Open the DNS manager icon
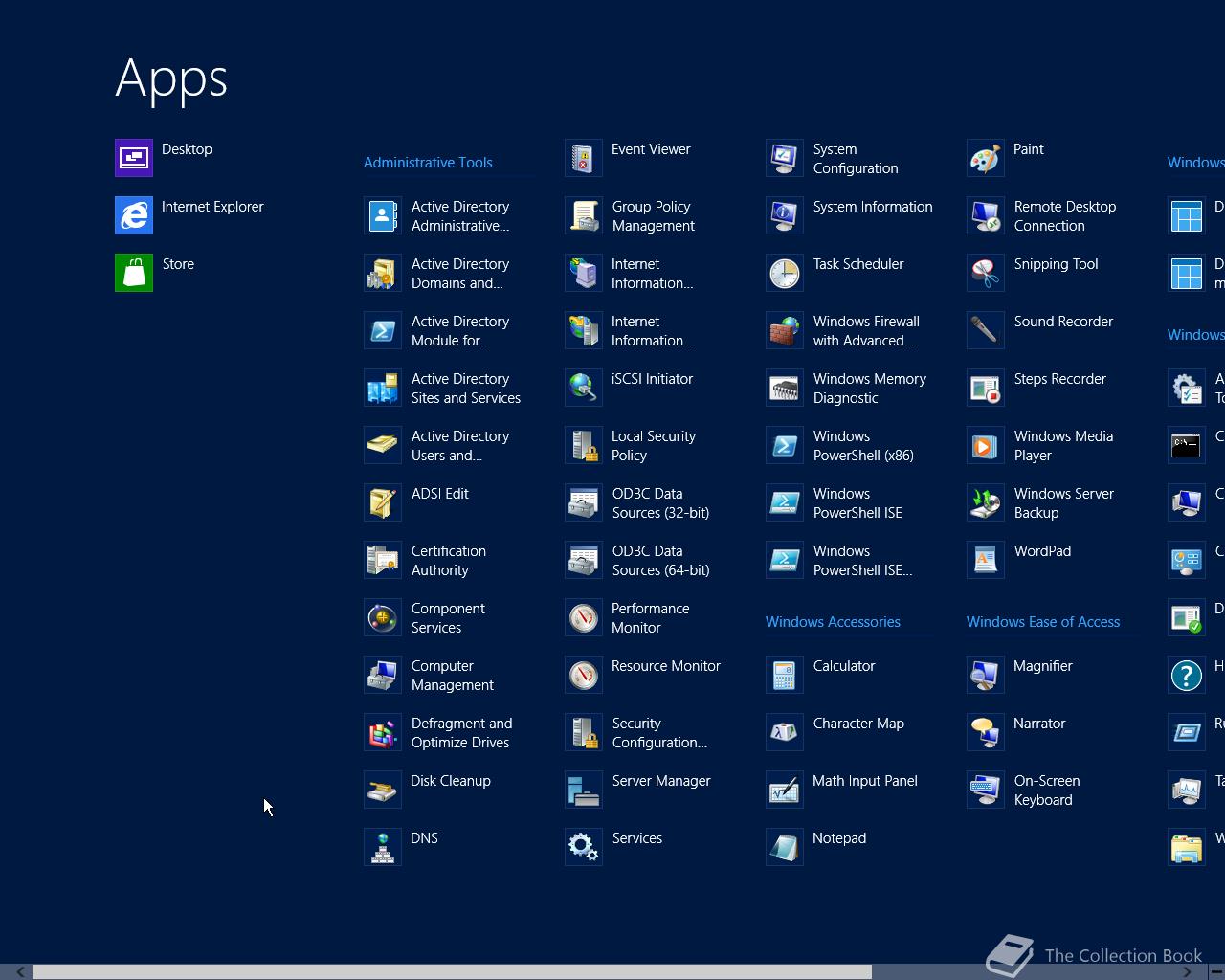Viewport: 1225px width, 980px height. tap(383, 847)
